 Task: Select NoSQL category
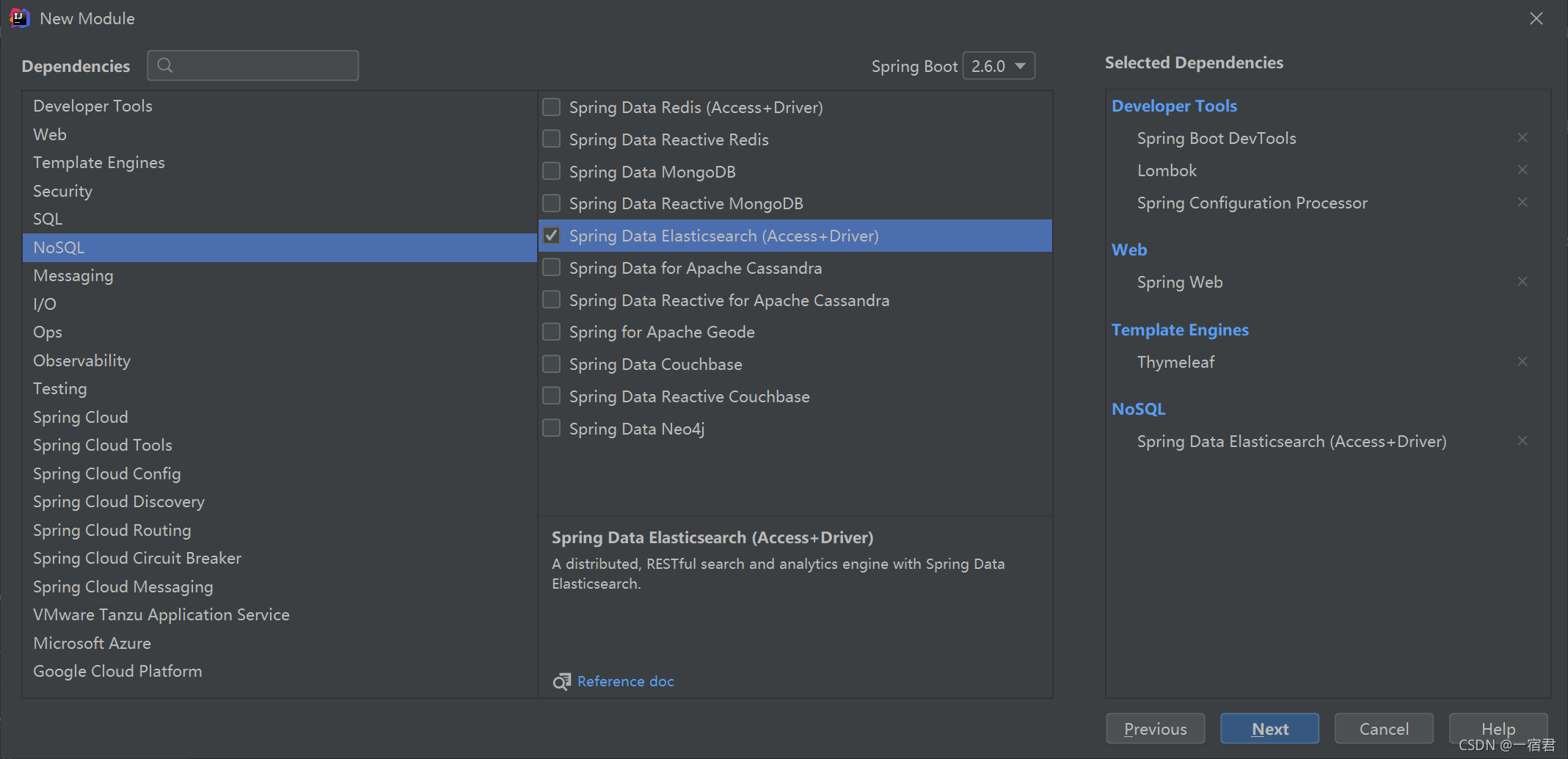point(280,247)
